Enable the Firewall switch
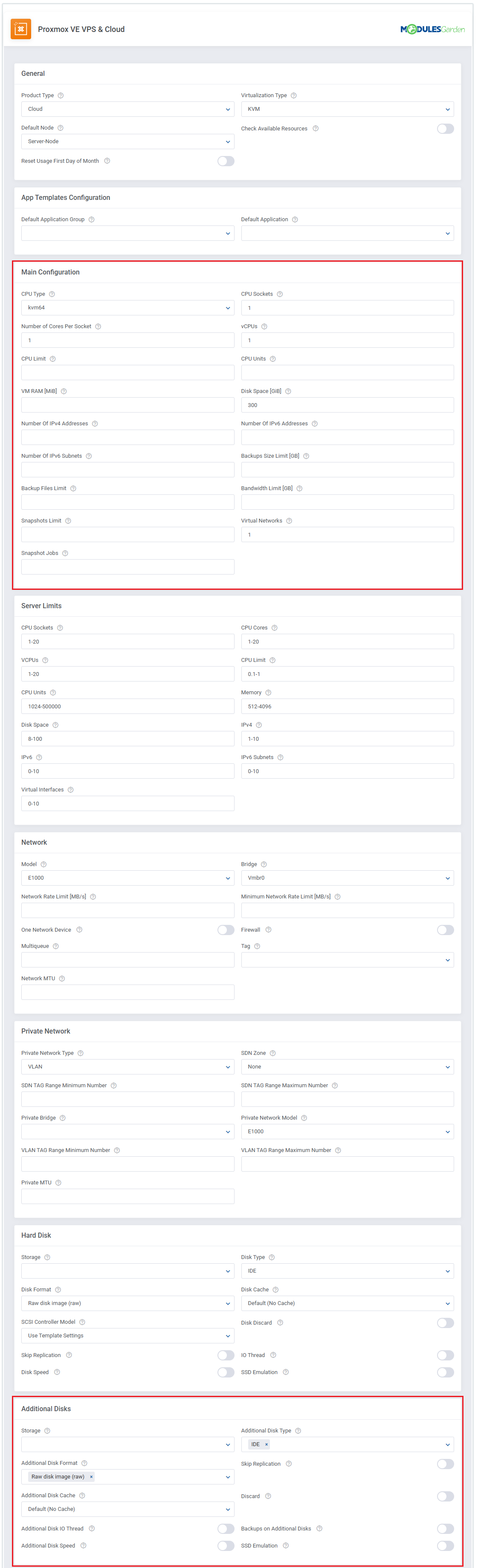The width and height of the screenshot is (478, 1568). pos(445,930)
